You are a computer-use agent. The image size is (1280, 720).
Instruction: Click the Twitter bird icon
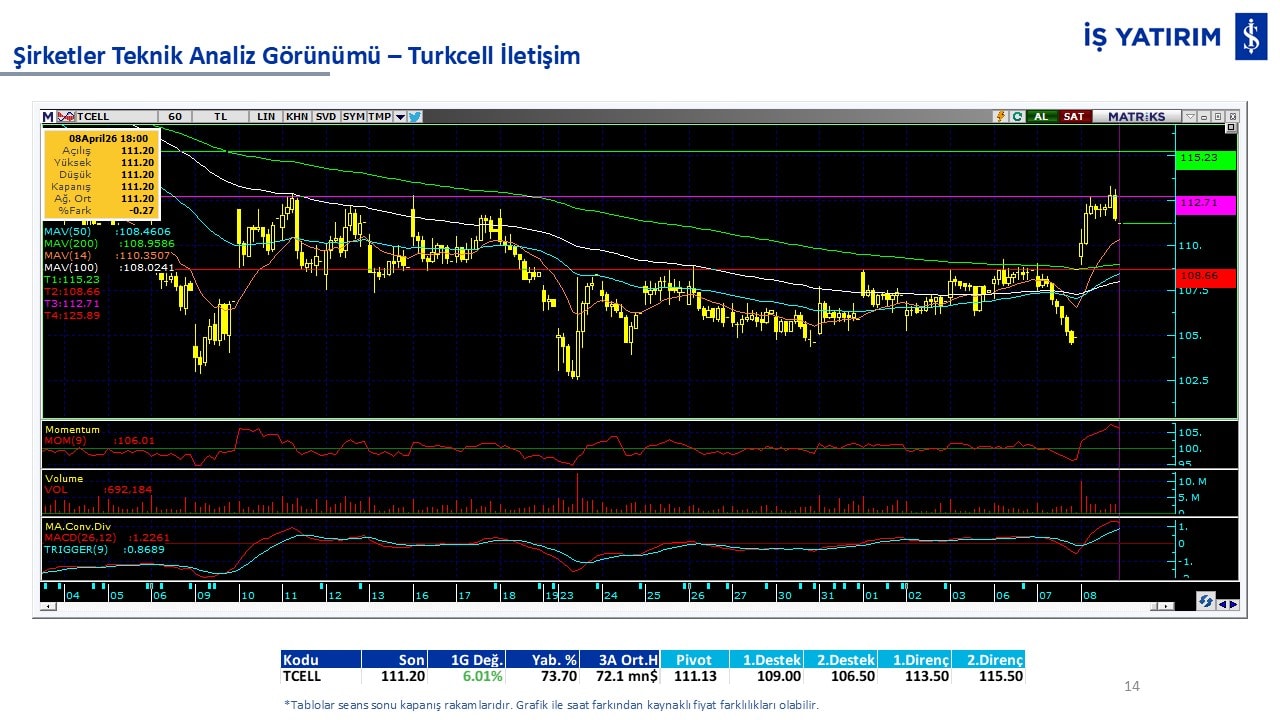pos(415,117)
